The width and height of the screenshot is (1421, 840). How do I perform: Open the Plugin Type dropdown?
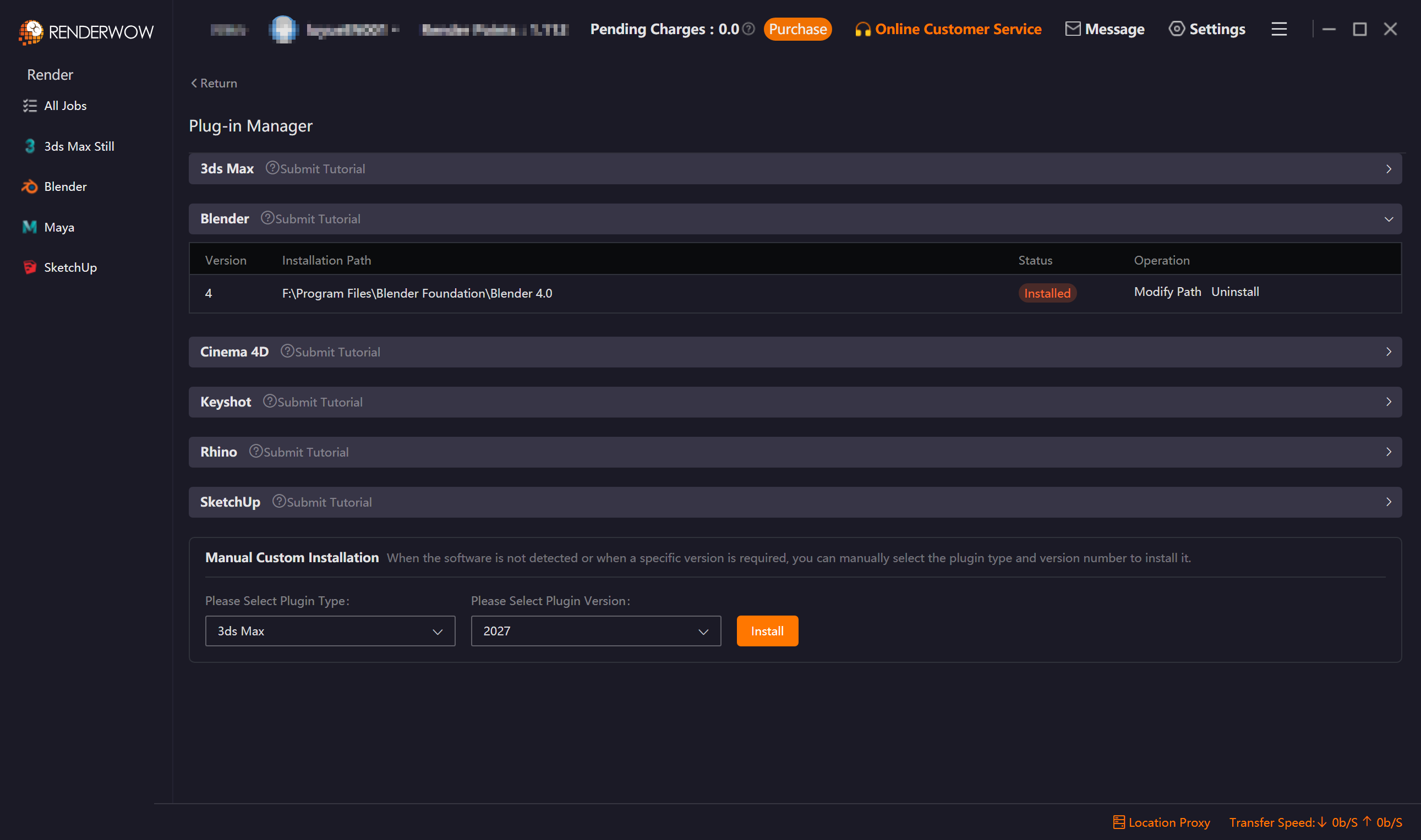point(330,630)
